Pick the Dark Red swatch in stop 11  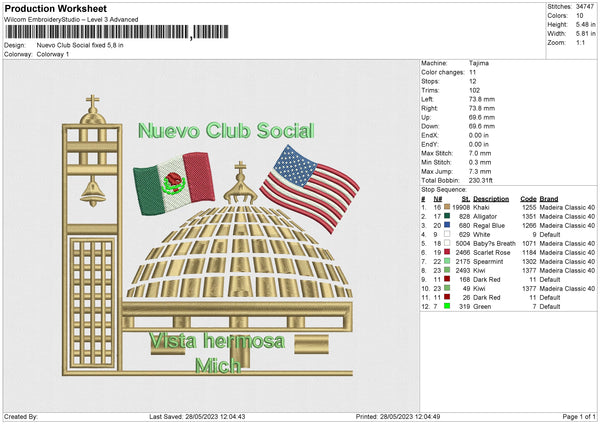pyautogui.click(x=447, y=297)
